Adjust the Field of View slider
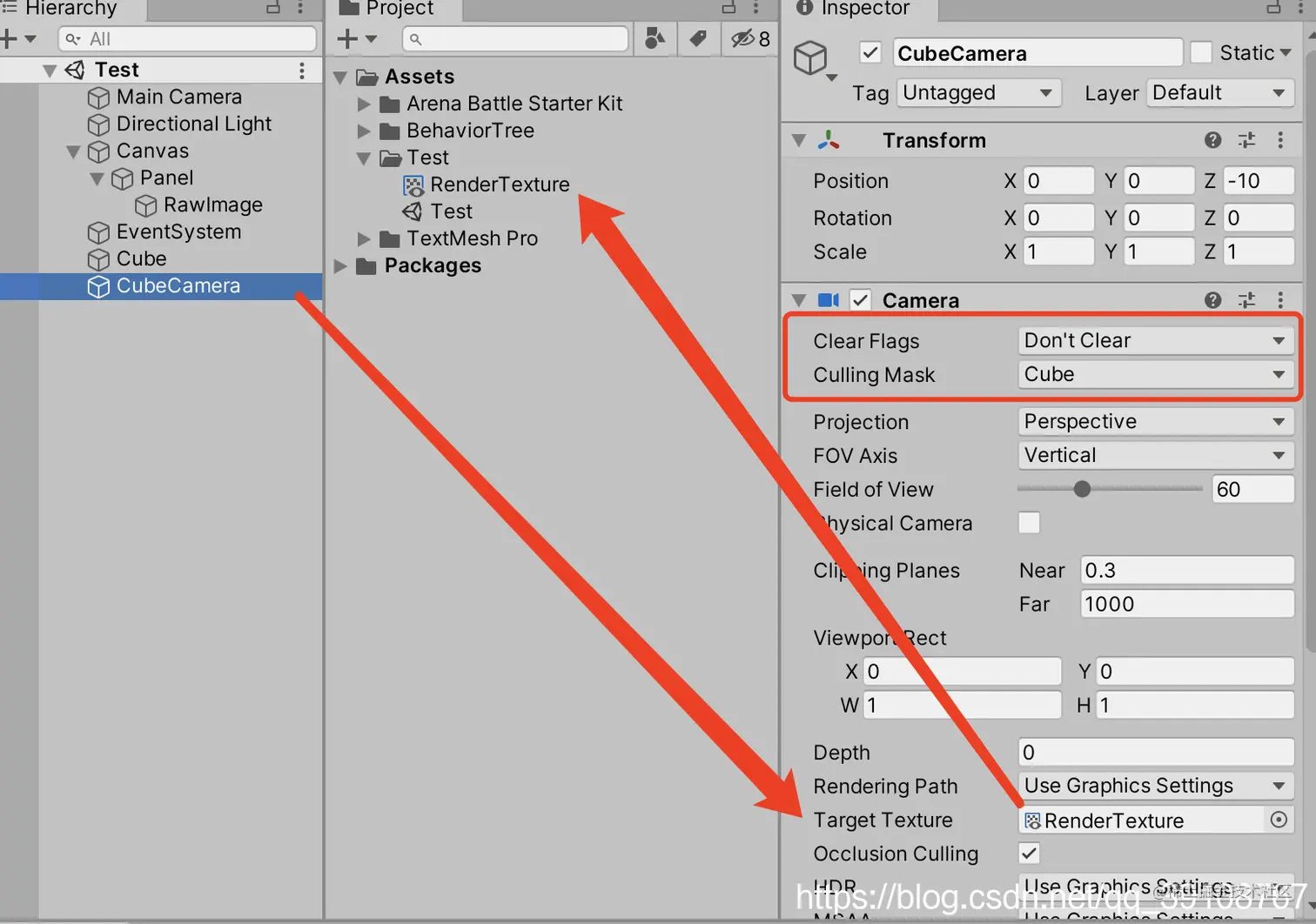 click(x=1082, y=489)
